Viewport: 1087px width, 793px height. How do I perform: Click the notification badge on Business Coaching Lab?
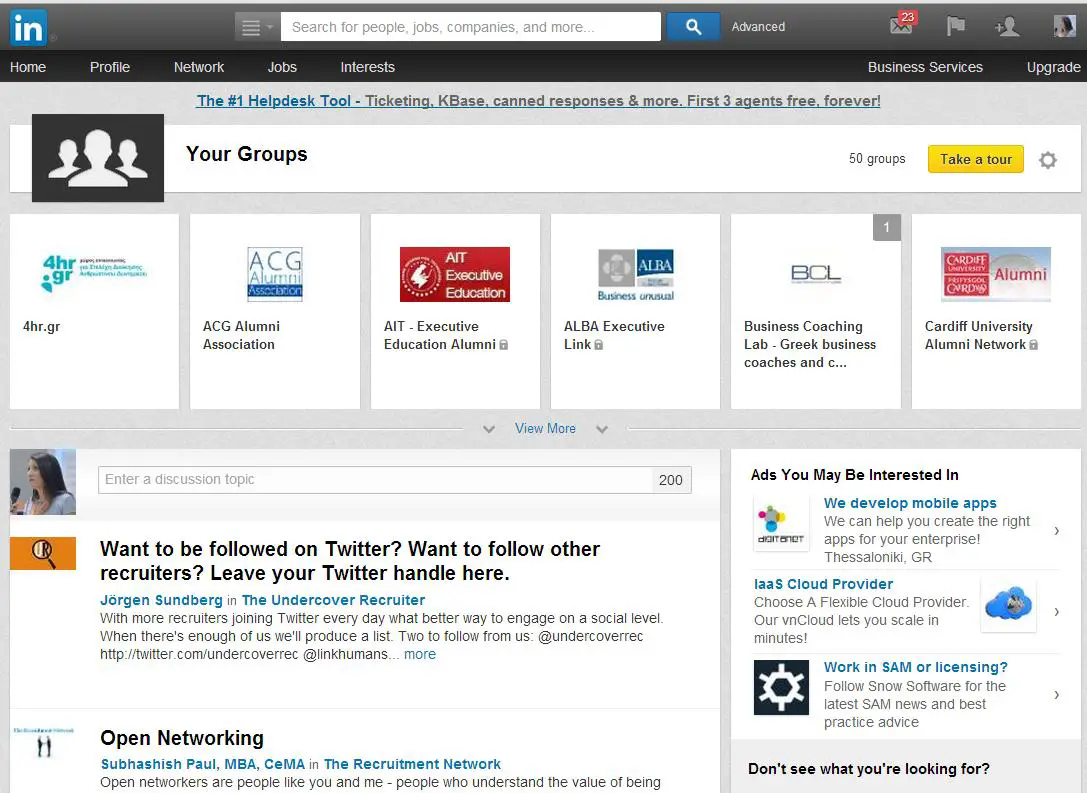point(887,227)
